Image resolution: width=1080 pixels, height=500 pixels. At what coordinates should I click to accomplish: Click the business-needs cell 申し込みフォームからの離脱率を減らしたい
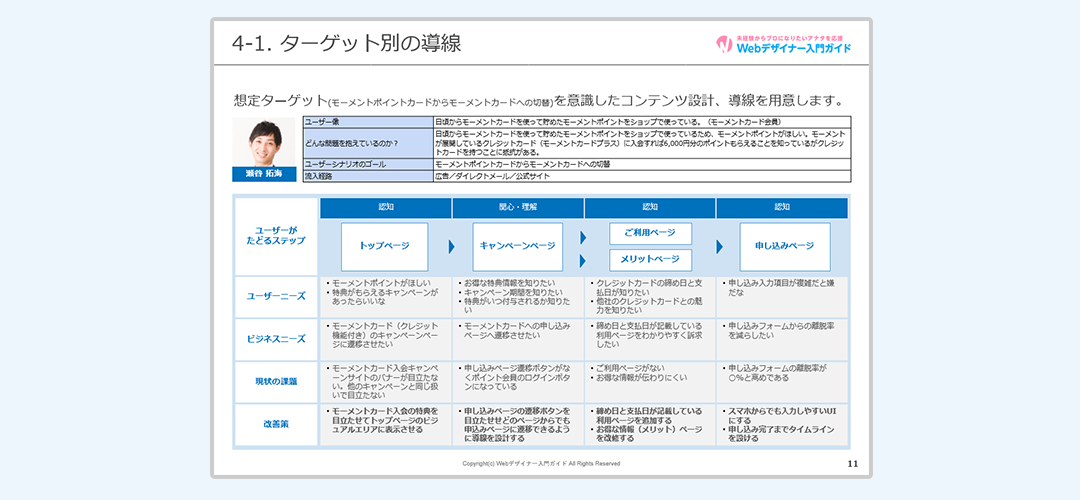[782, 340]
